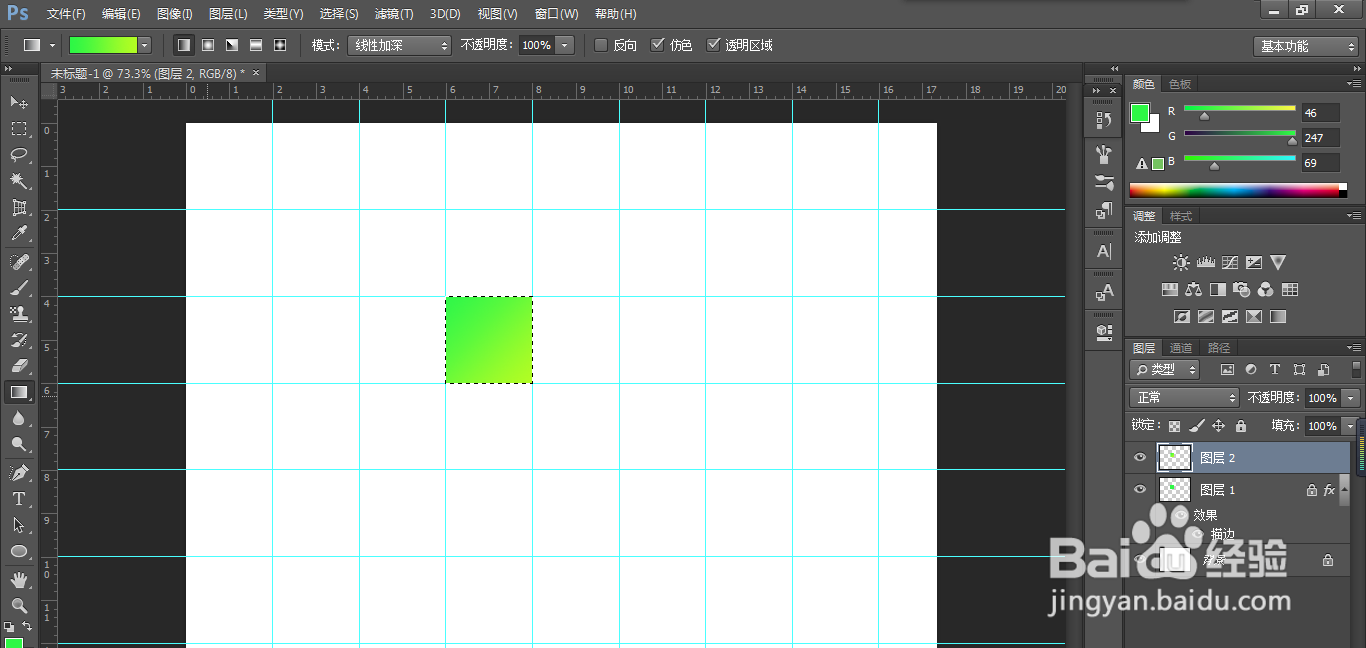The width and height of the screenshot is (1366, 648).
Task: Choose the Reflected gradient style
Action: coord(256,45)
